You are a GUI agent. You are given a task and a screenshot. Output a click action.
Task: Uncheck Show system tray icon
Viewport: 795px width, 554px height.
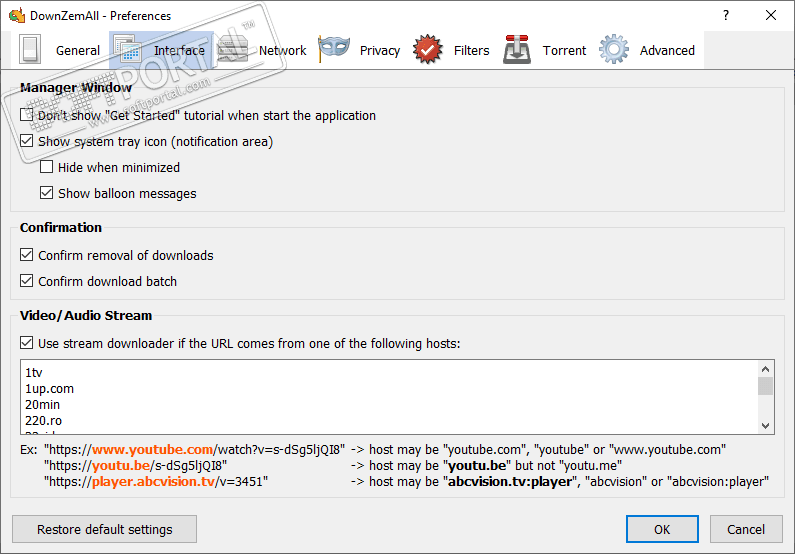(x=27, y=141)
